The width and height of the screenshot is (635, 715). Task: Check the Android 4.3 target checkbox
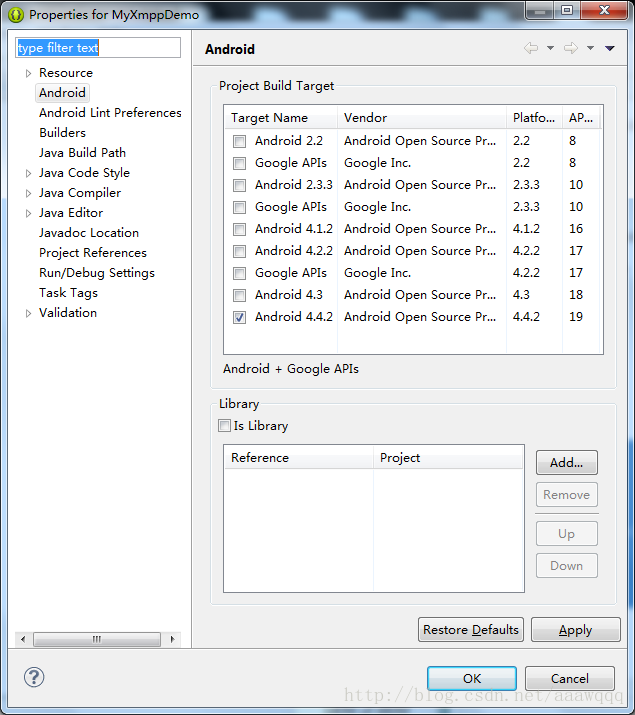239,295
